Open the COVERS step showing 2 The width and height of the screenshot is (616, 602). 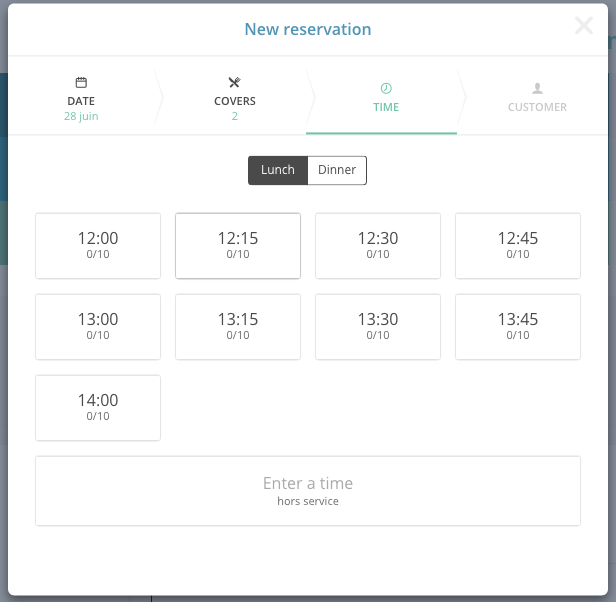tap(235, 98)
